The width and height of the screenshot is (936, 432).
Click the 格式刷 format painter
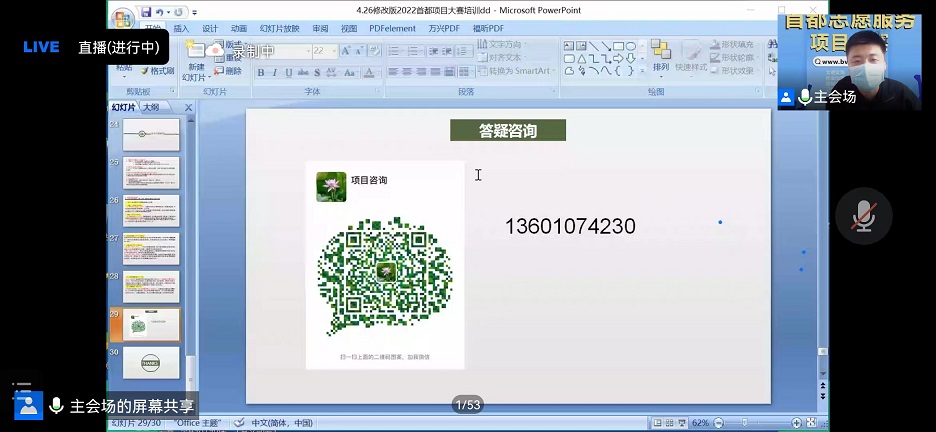point(158,70)
